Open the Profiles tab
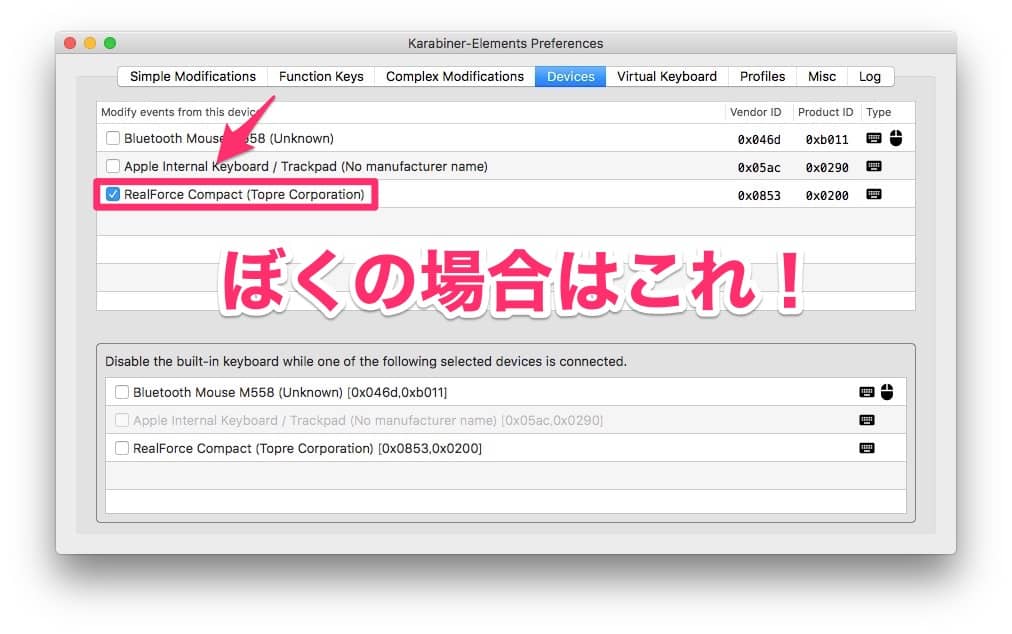 pyautogui.click(x=762, y=76)
